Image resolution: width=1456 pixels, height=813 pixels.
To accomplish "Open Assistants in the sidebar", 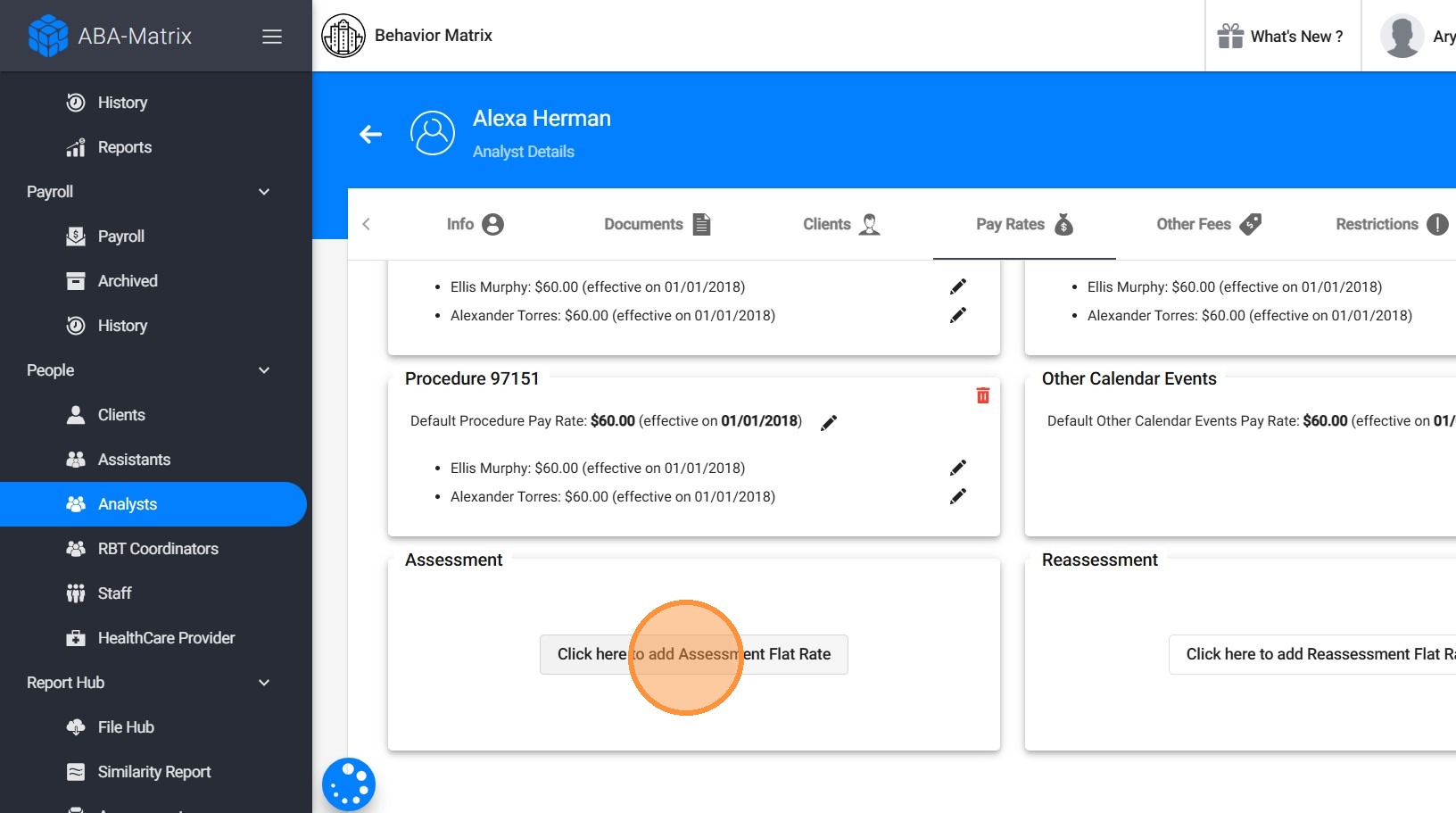I will [134, 460].
